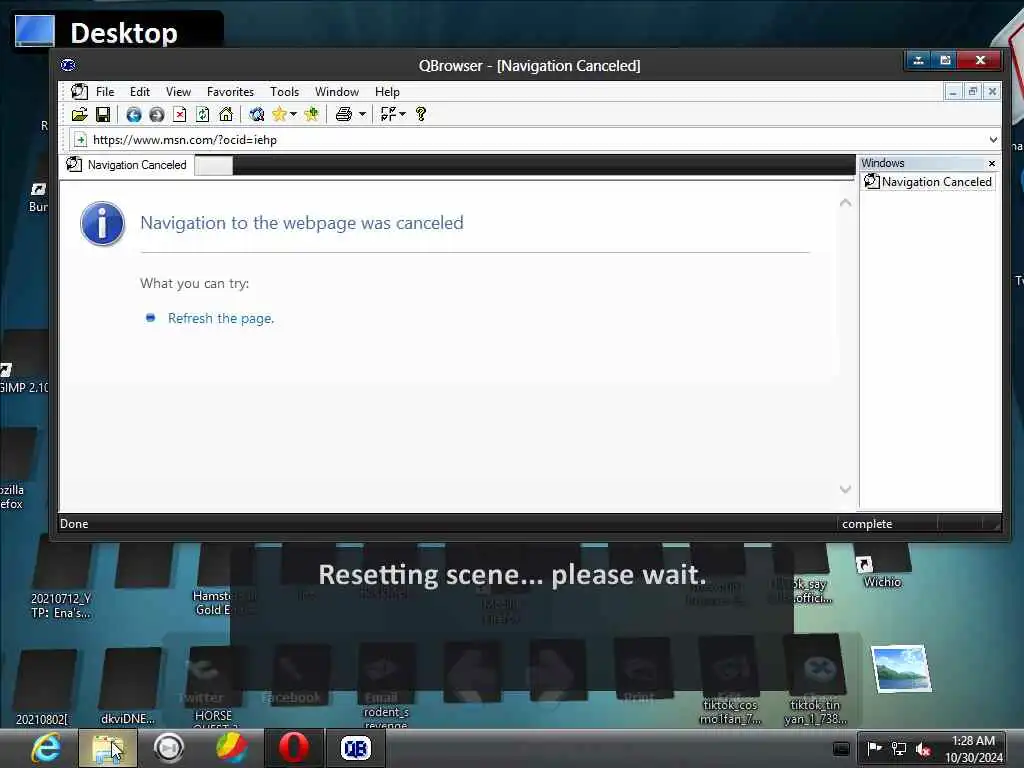Minimize the inner document window
This screenshot has height=768, width=1024.
coord(953,91)
